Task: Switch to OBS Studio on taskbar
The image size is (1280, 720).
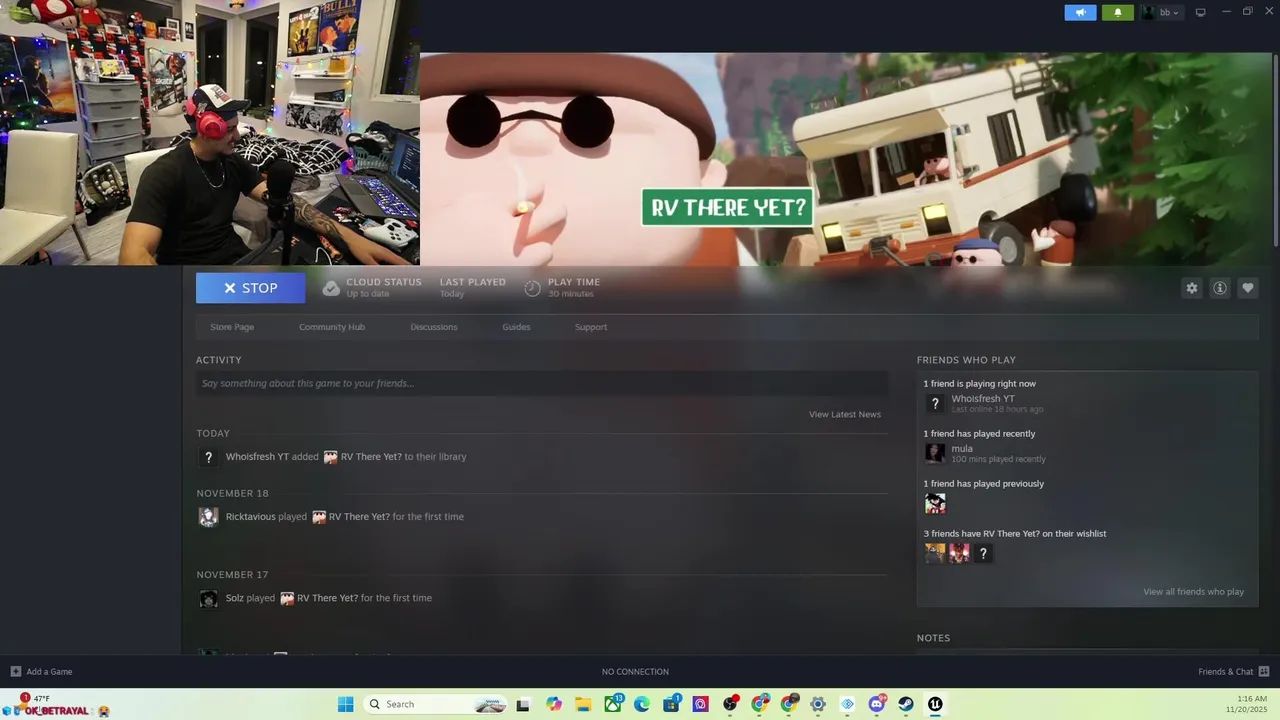Action: click(731, 704)
